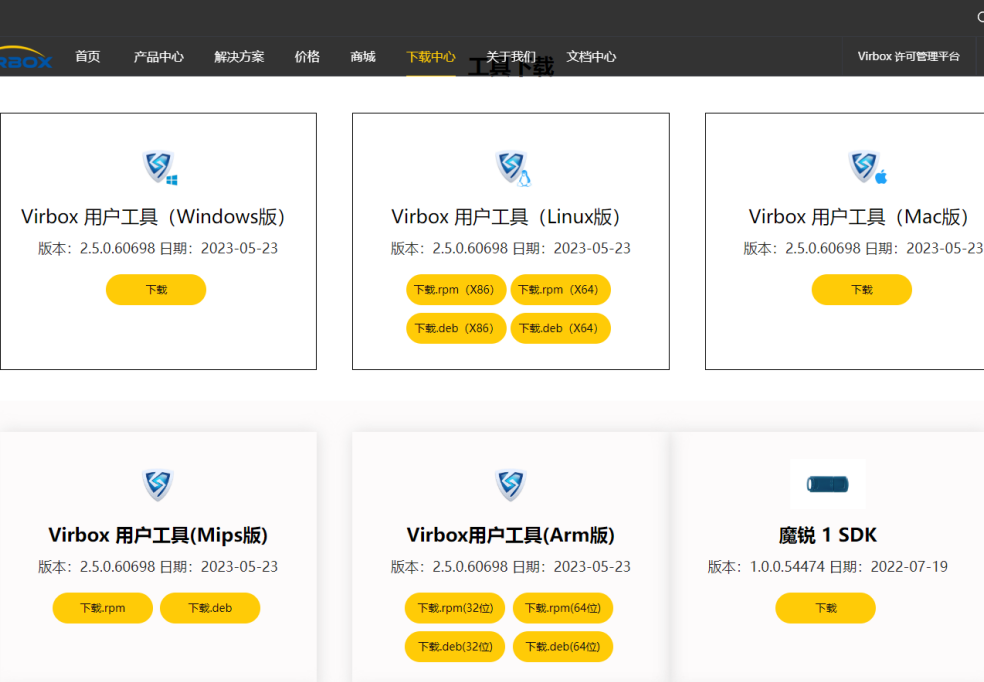Open the 关于我们 menu item
The height and width of the screenshot is (682, 984).
(x=511, y=56)
